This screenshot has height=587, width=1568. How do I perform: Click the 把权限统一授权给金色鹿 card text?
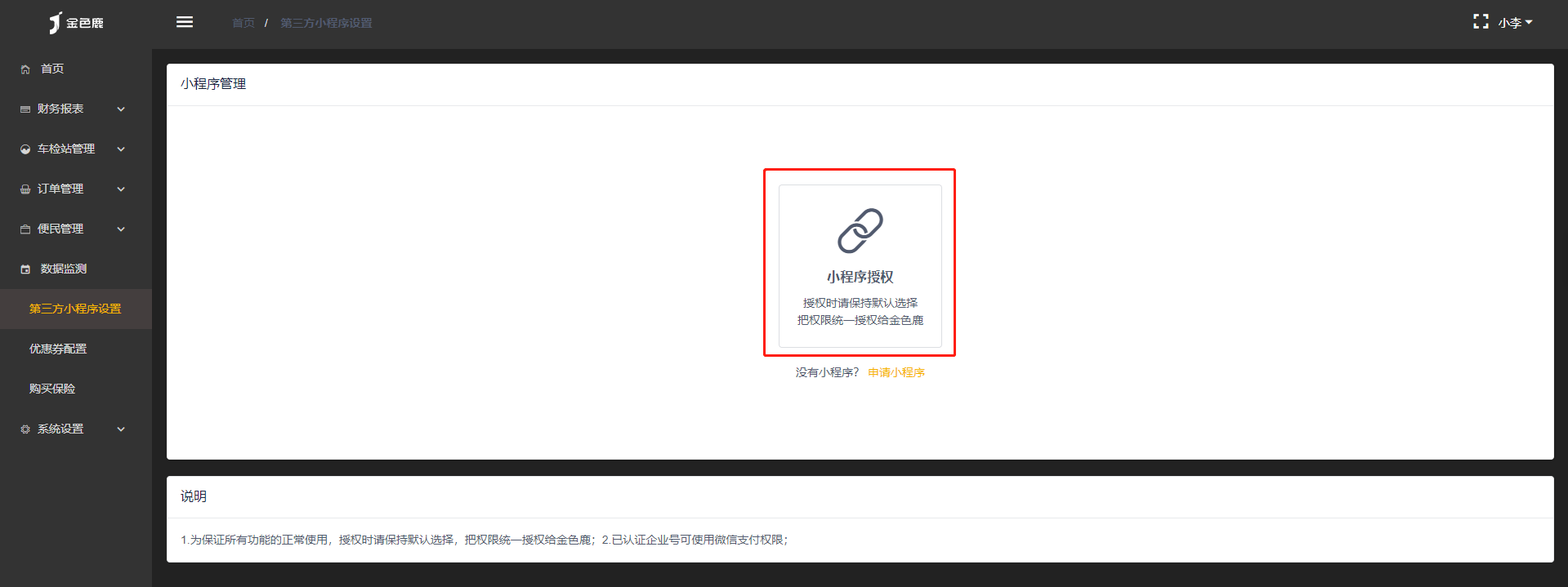point(860,320)
